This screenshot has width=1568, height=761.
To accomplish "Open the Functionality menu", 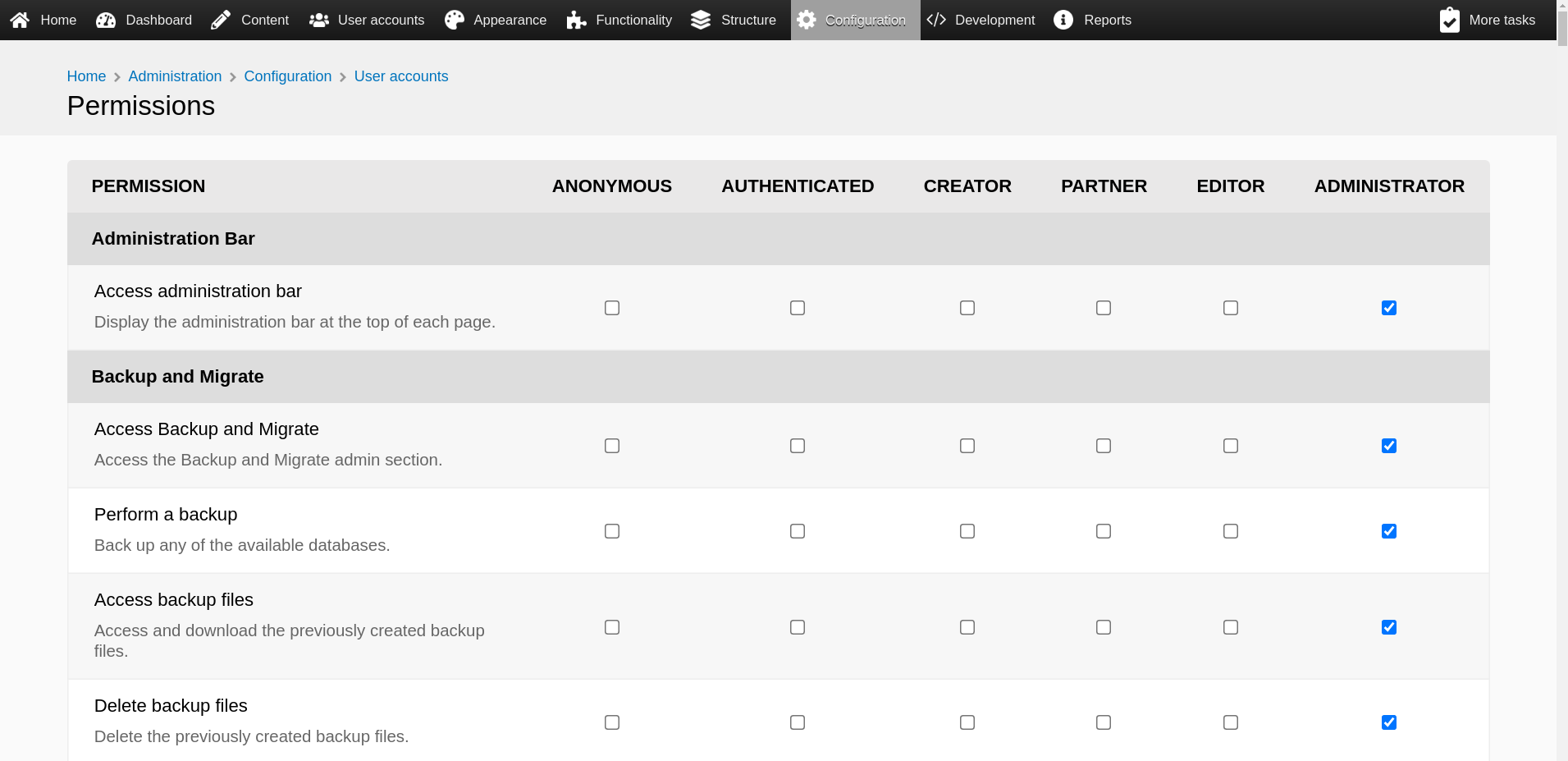I will click(x=619, y=20).
